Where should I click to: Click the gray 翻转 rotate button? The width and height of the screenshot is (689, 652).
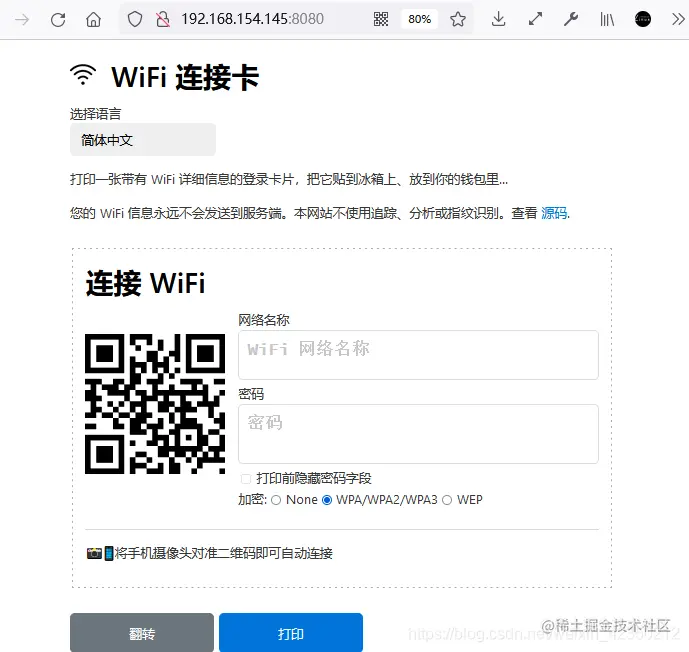coord(142,633)
